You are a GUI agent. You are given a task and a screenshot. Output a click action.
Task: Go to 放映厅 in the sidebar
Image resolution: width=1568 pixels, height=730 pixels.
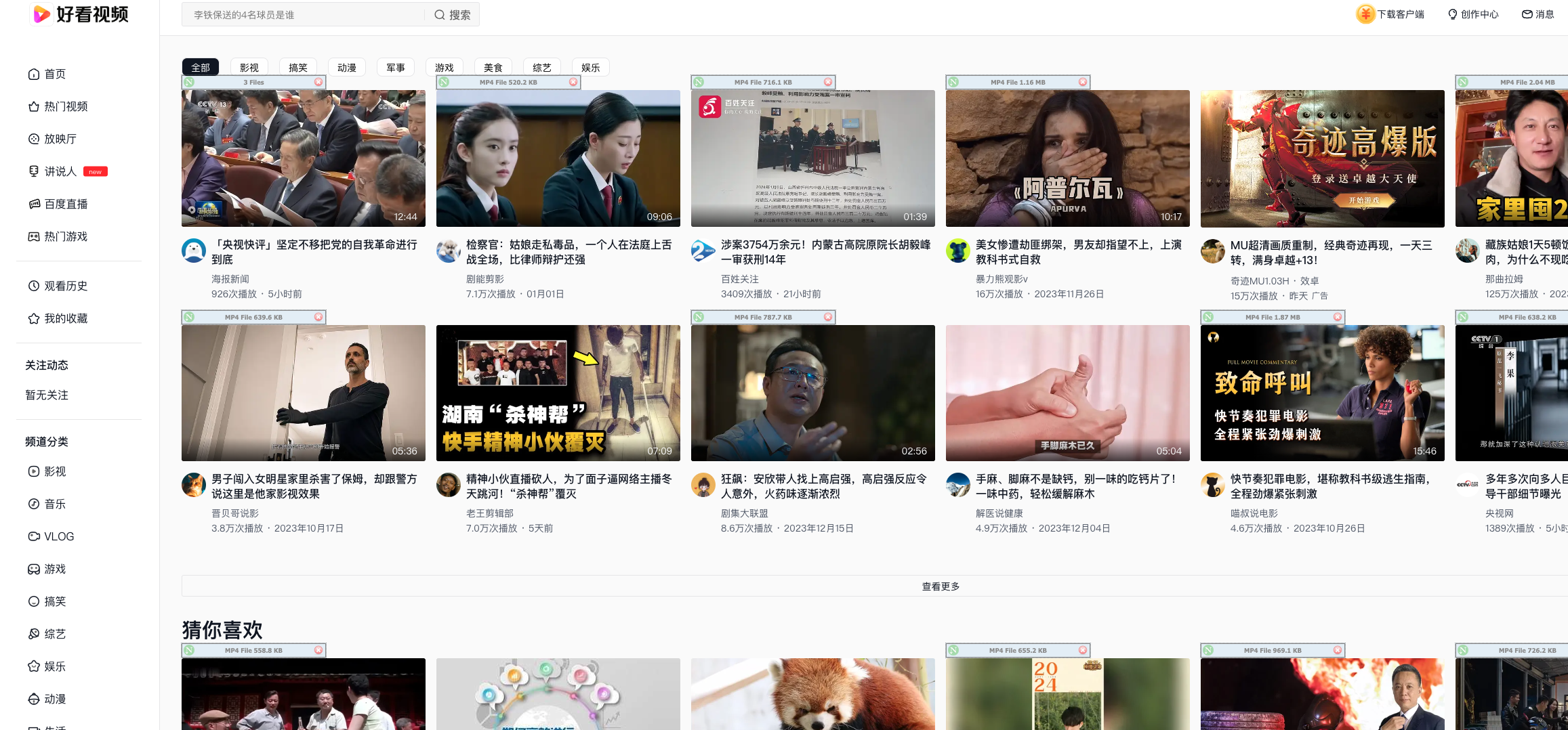click(52, 139)
